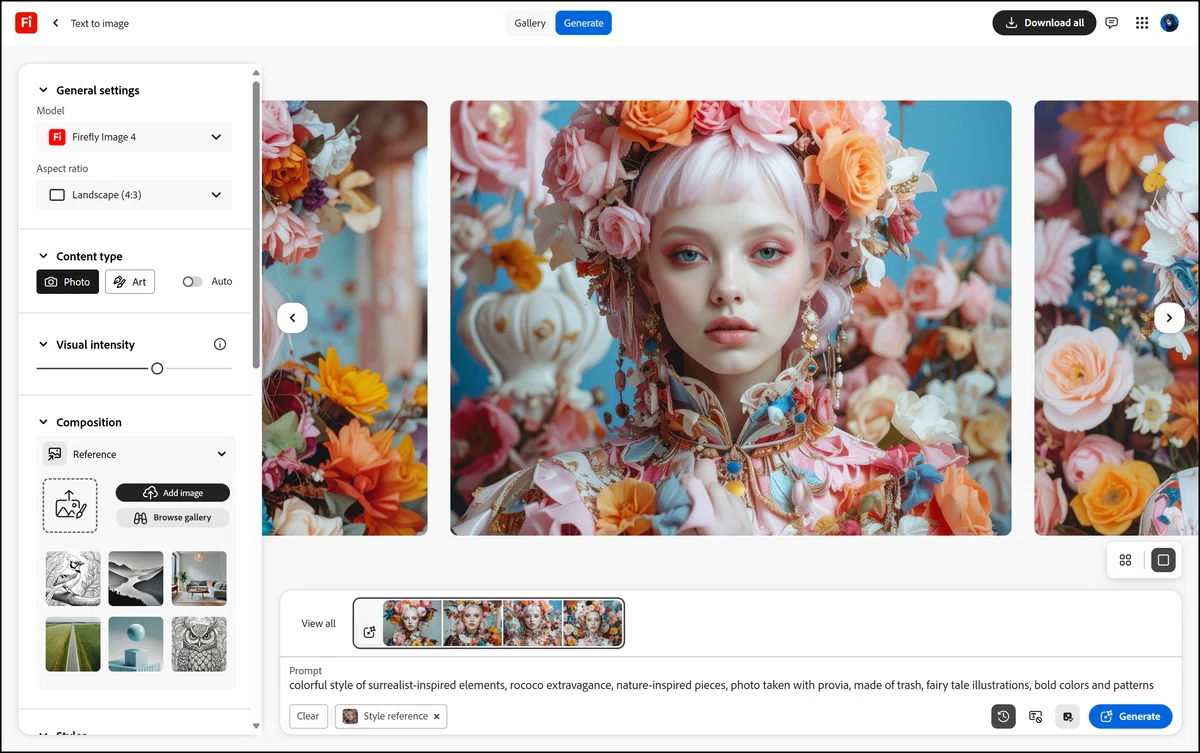
Task: Click the main center generated portrait image
Action: click(x=730, y=318)
